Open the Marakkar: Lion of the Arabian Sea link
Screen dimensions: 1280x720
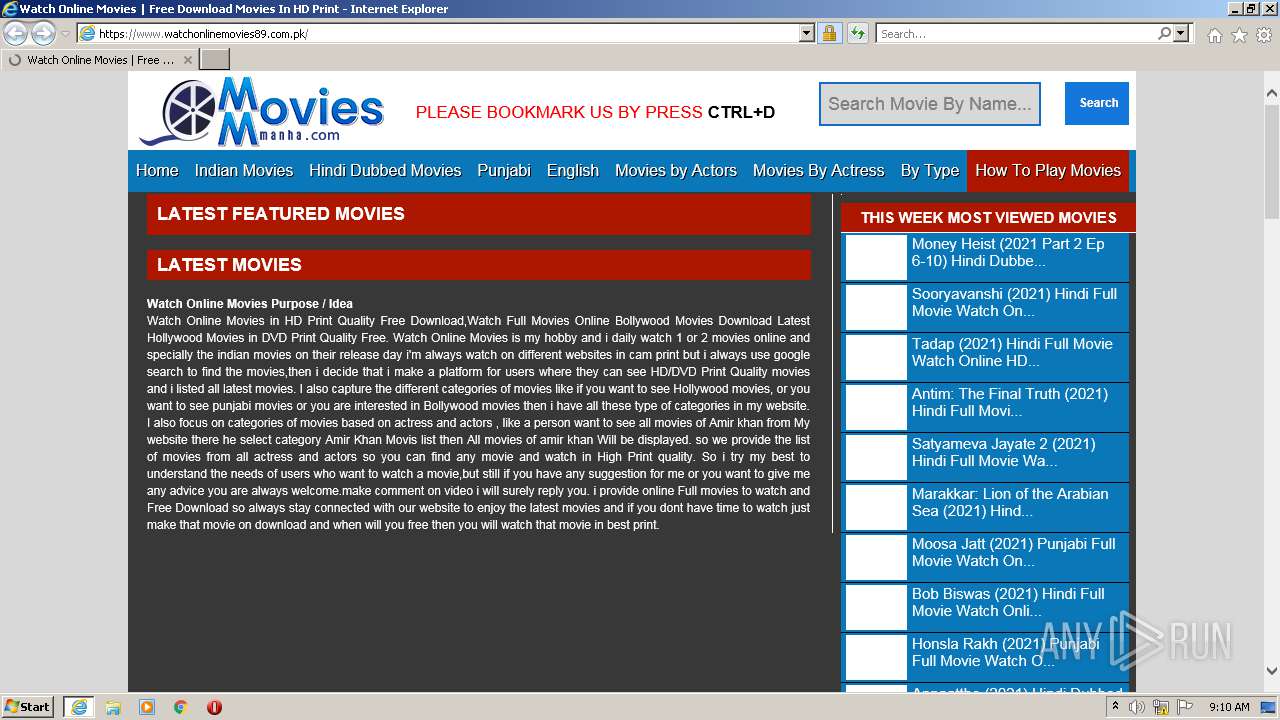pyautogui.click(x=1010, y=502)
